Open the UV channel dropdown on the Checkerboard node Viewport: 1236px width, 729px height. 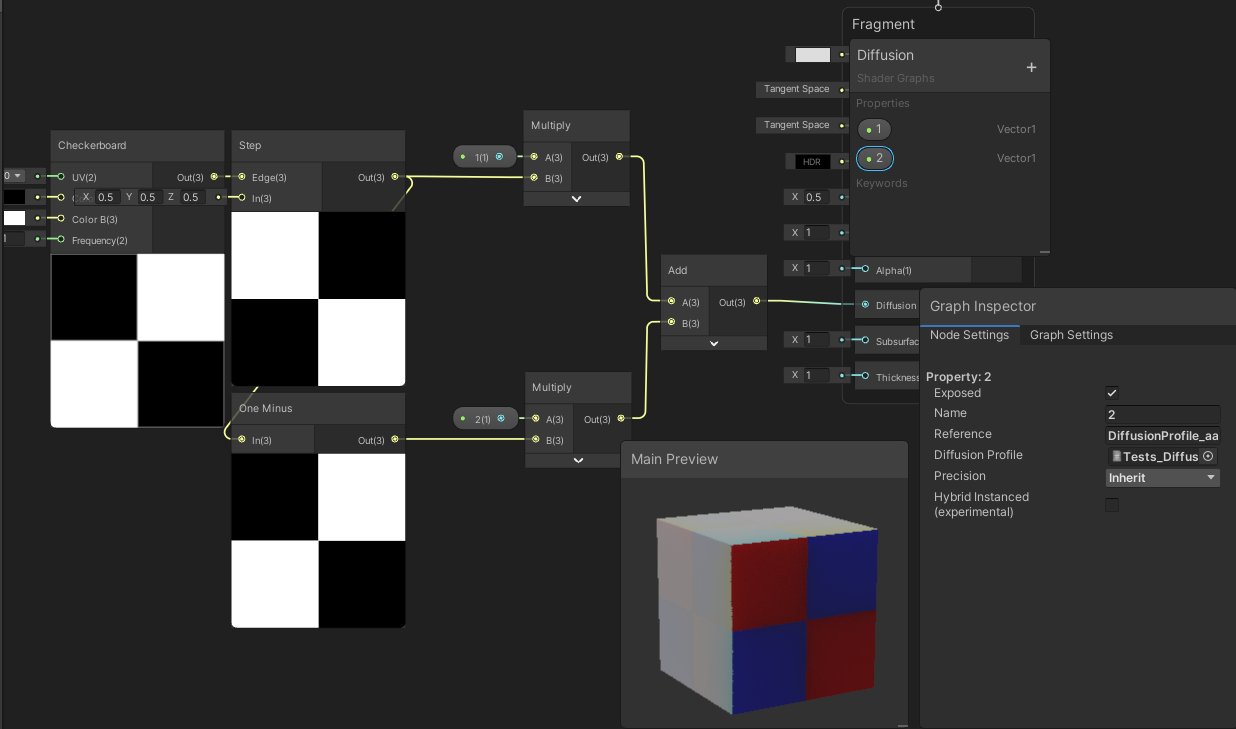(x=14, y=177)
